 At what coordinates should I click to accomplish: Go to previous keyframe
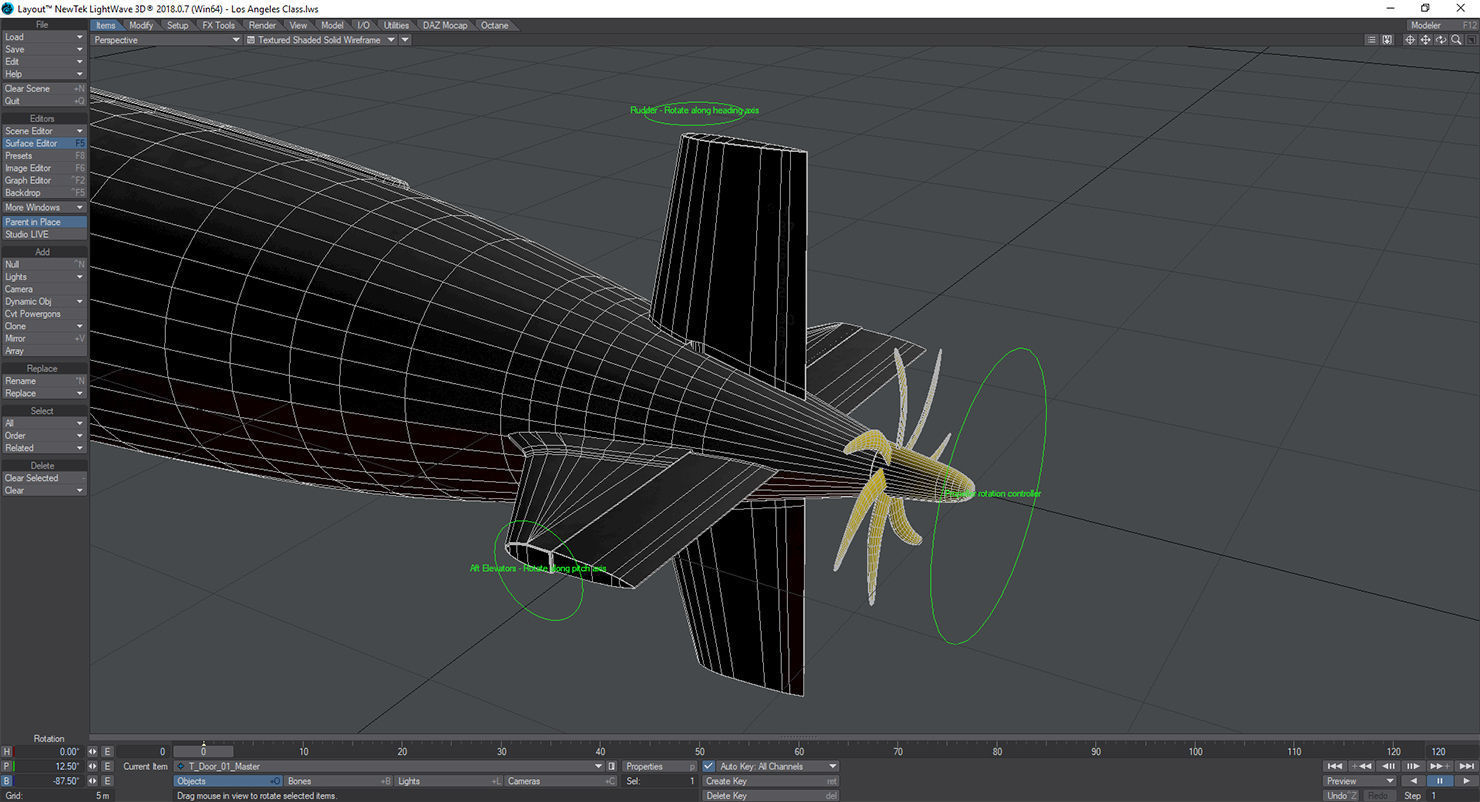point(1361,766)
